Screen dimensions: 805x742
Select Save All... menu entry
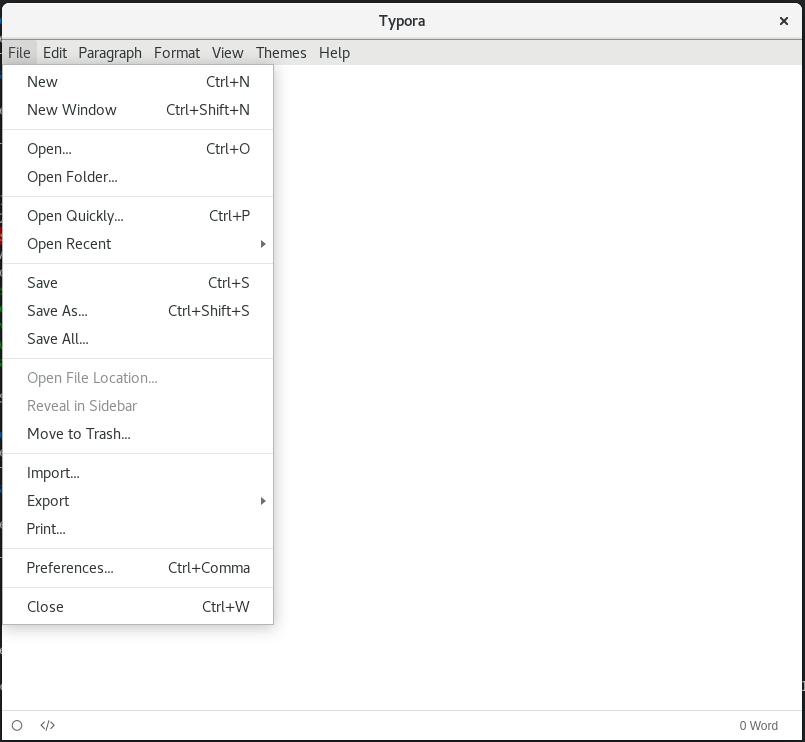pyautogui.click(x=138, y=339)
